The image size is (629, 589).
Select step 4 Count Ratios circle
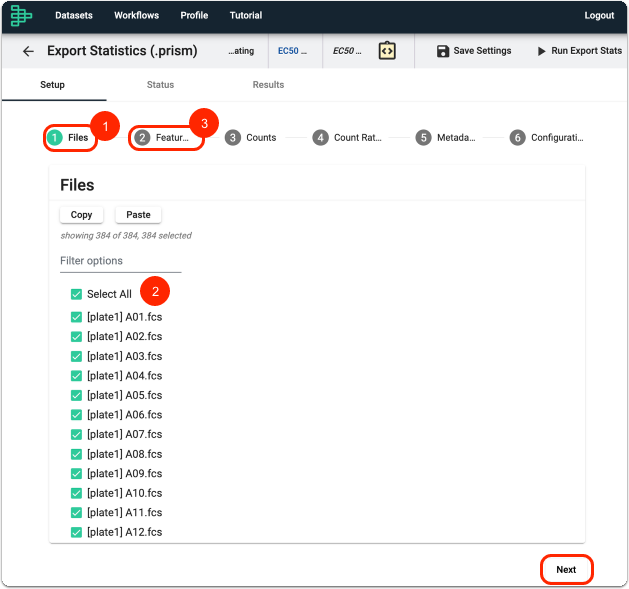(x=321, y=138)
